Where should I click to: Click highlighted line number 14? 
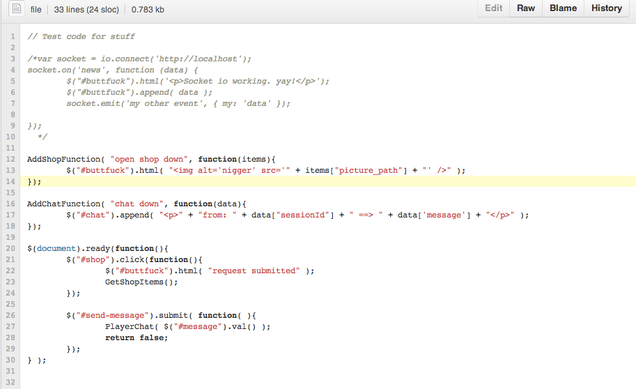pyautogui.click(x=11, y=181)
